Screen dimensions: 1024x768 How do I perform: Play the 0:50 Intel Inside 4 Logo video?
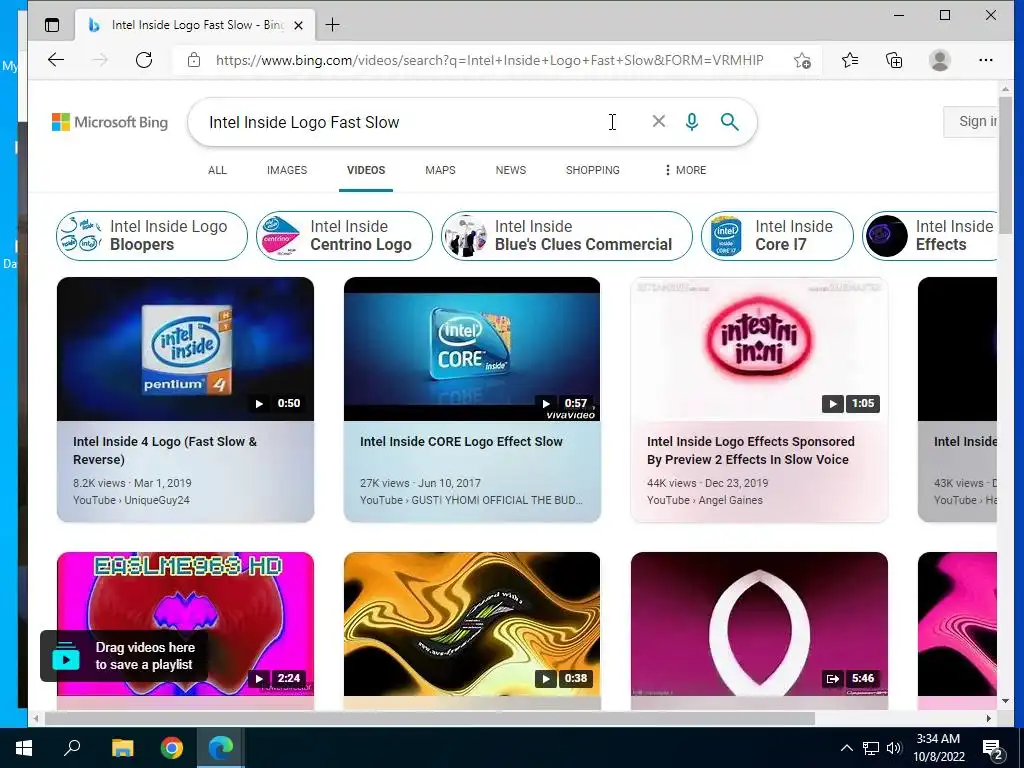pos(259,404)
